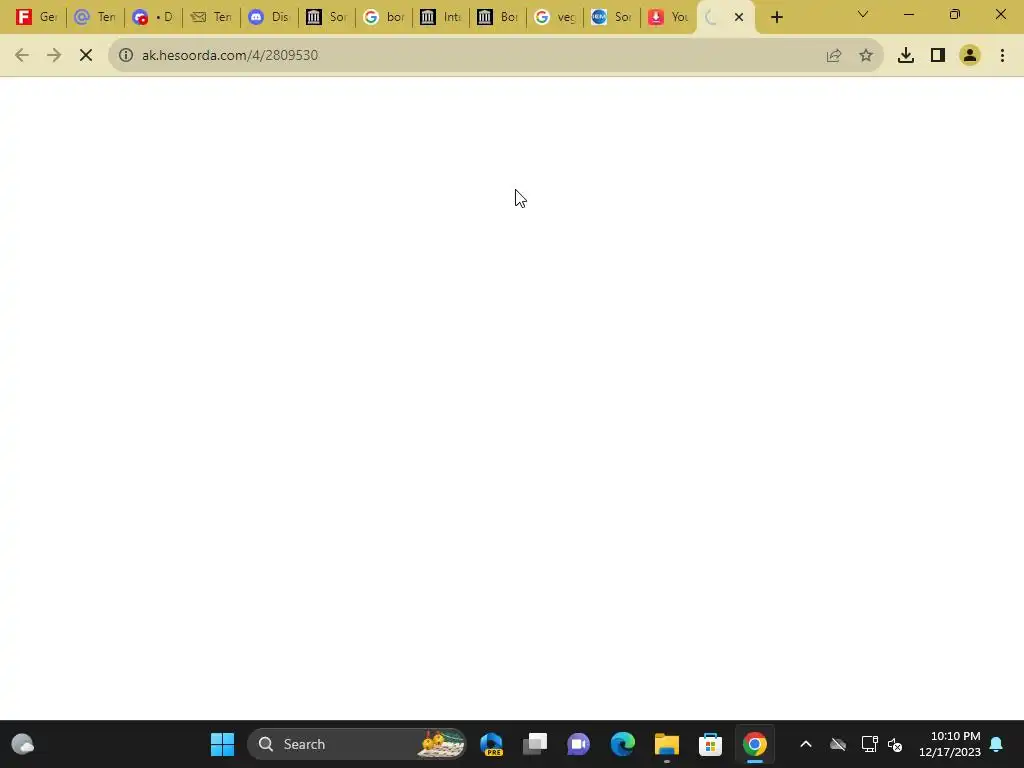1024x768 pixels.
Task: Show hidden system tray icons
Action: pos(806,744)
